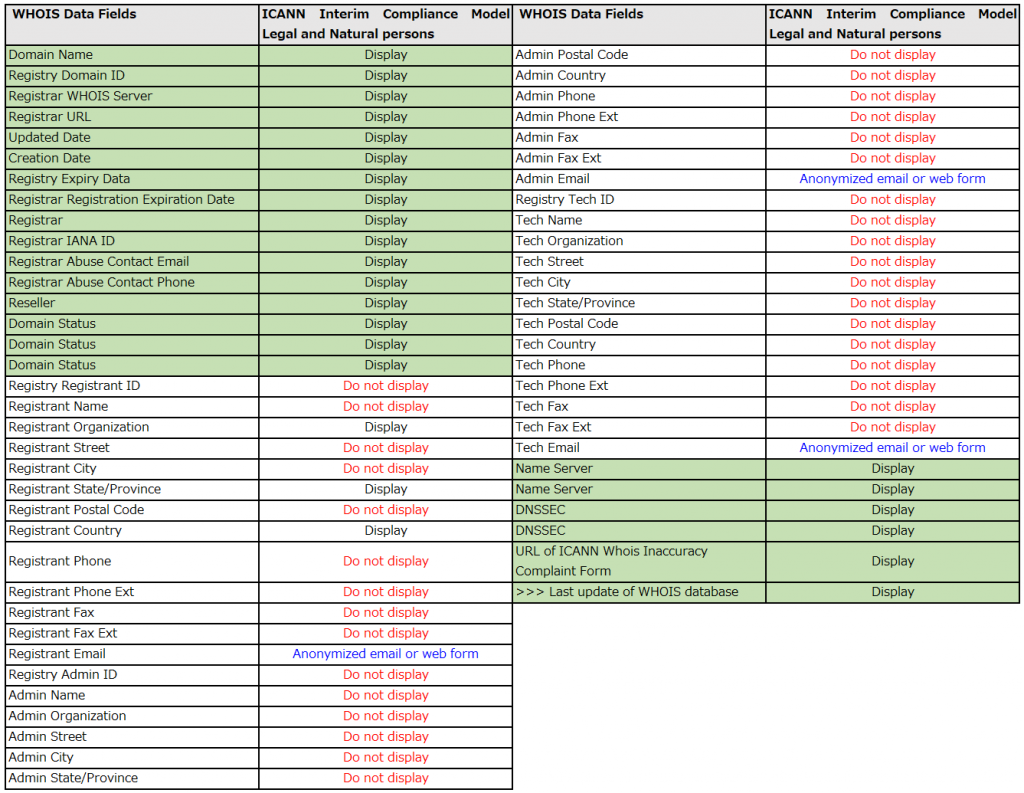Select ">>> Last update of WHOIS database" cell
1024x793 pixels.
tap(639, 592)
